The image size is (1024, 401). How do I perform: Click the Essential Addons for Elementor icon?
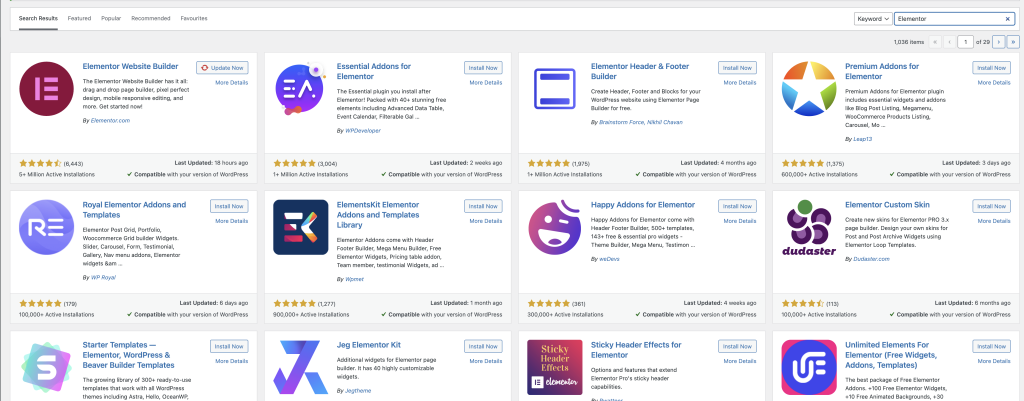[x=301, y=91]
